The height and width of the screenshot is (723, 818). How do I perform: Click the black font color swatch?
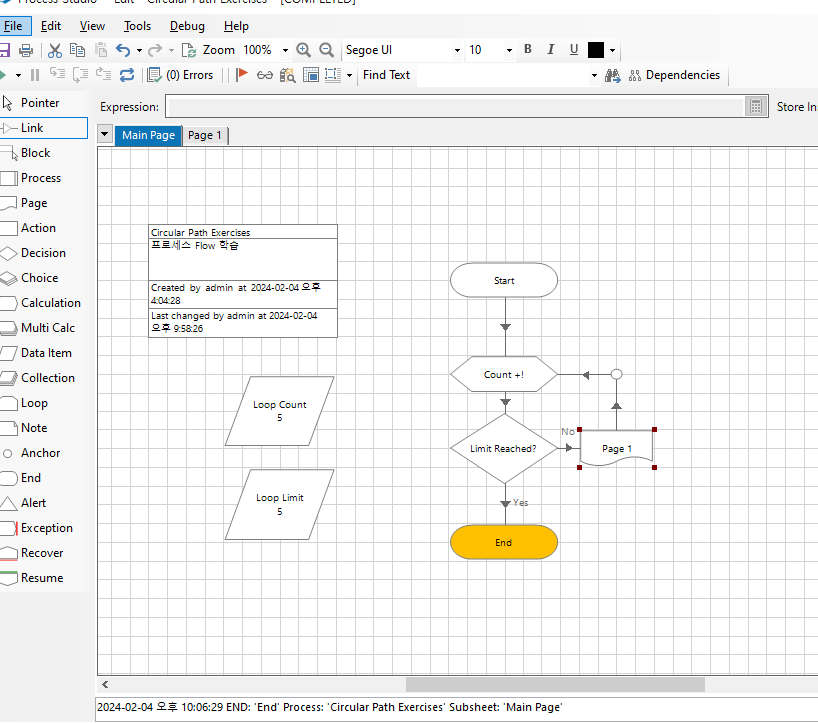[596, 50]
